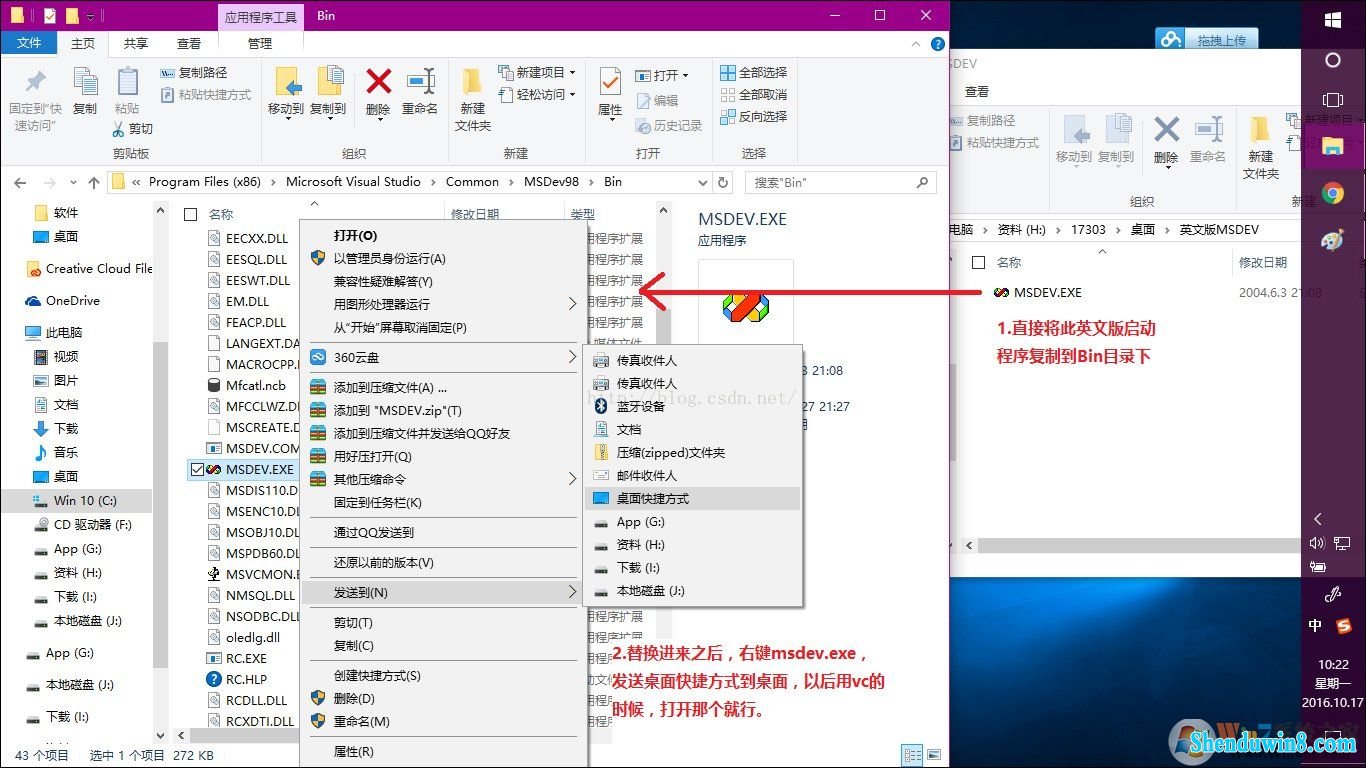1366x768 pixels.
Task: Click the Delete (删除) red X icon in the Bin window
Action: click(378, 81)
